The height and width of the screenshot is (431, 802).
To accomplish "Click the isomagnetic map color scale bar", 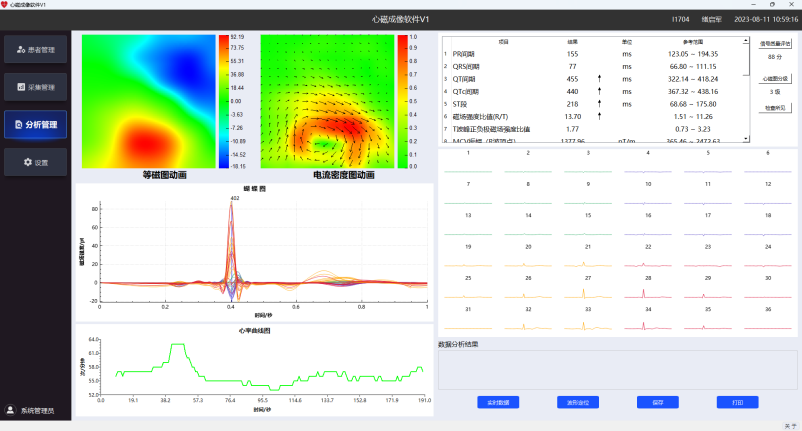I will click(224, 101).
